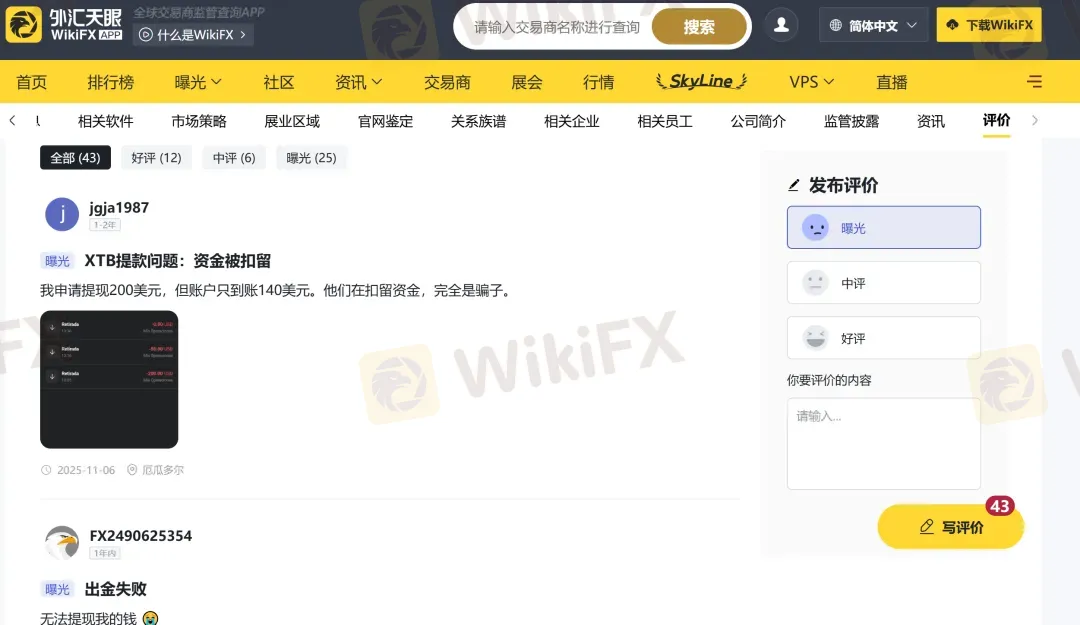Image resolution: width=1080 pixels, height=625 pixels.
Task: Select the 好评 rating option
Action: point(883,337)
